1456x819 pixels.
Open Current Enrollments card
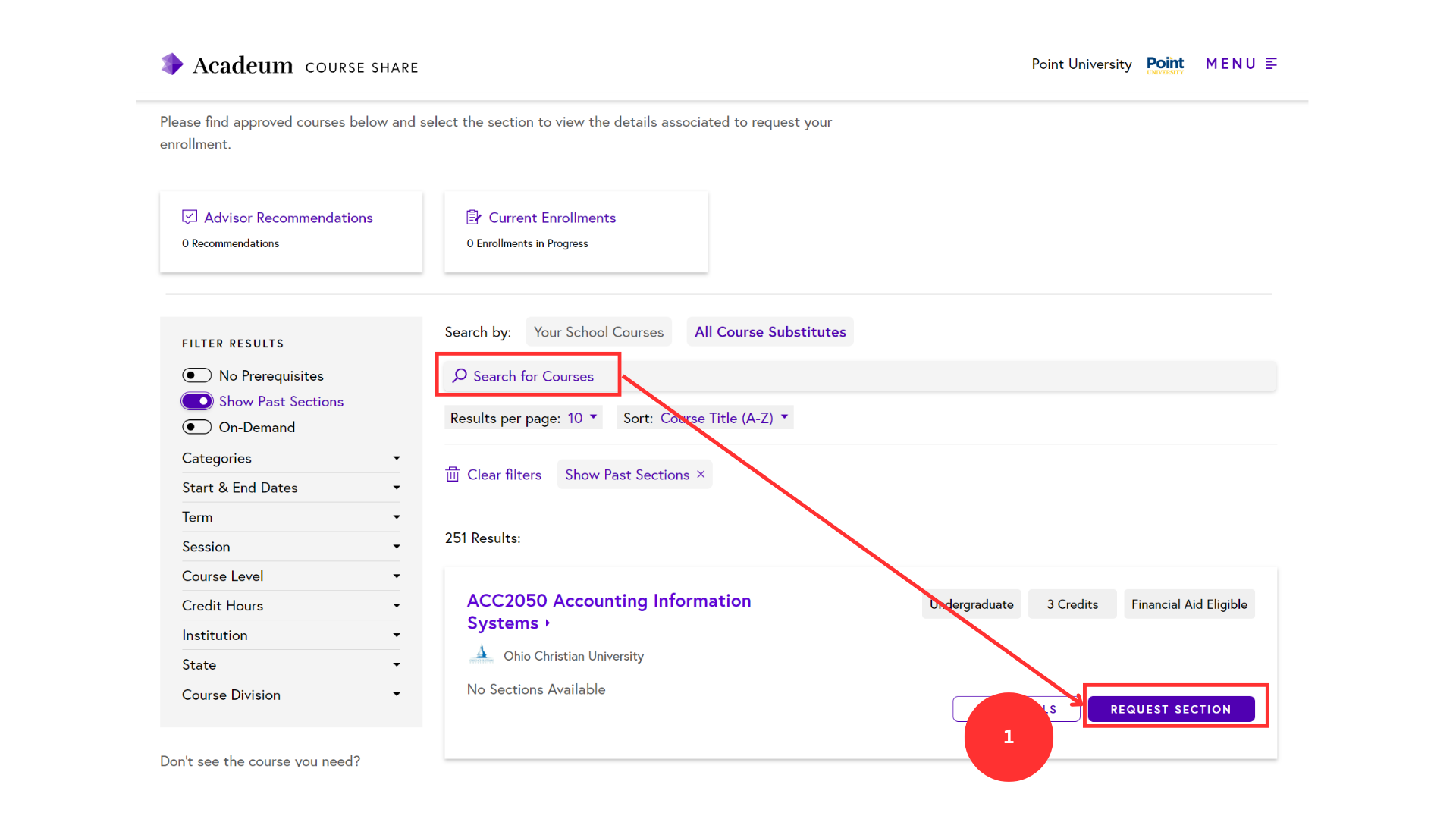point(576,231)
